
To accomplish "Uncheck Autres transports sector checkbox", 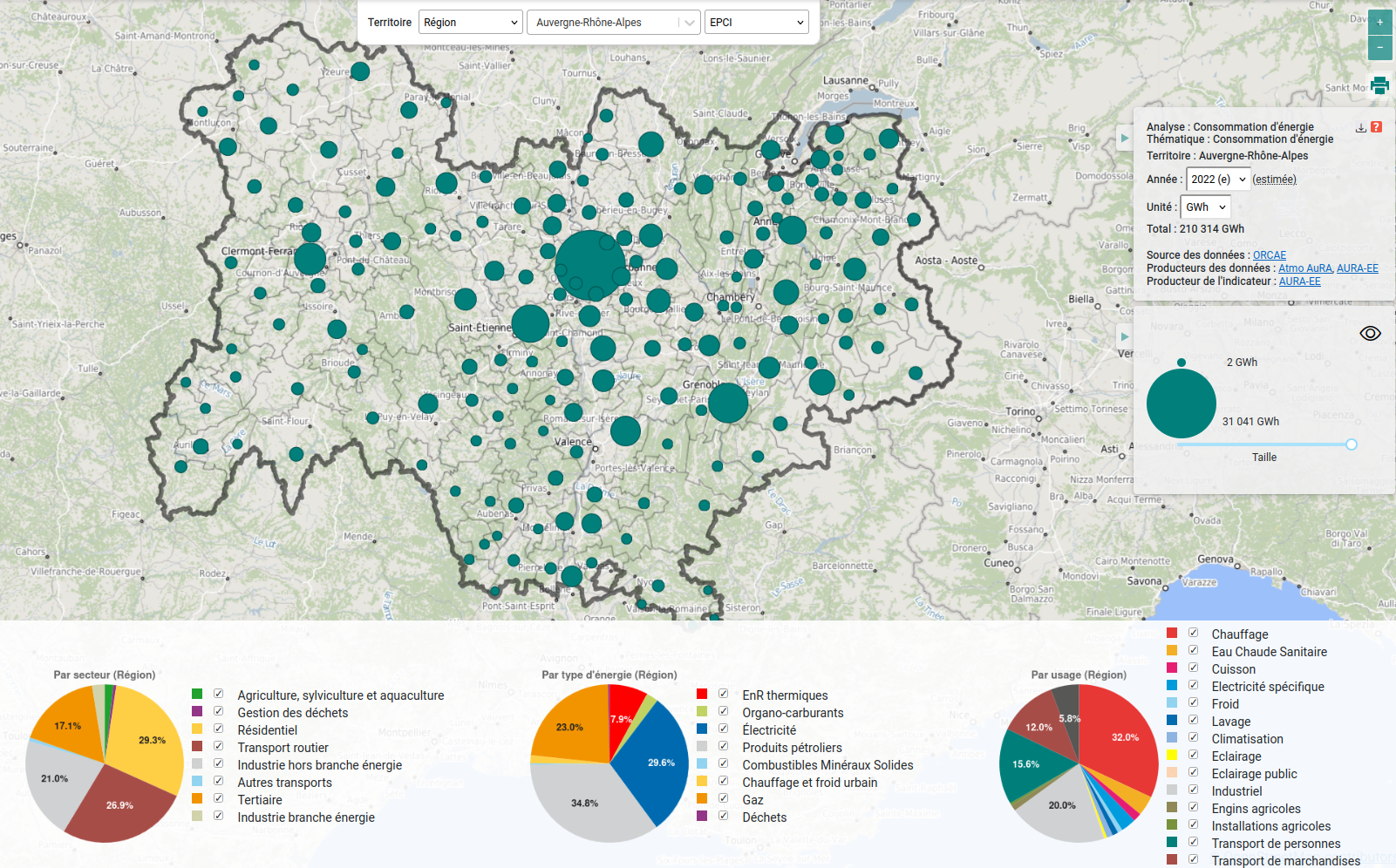I will pos(218,781).
